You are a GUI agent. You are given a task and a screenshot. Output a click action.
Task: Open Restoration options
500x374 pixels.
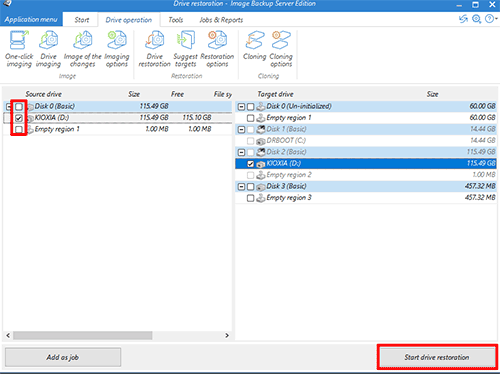[217, 49]
